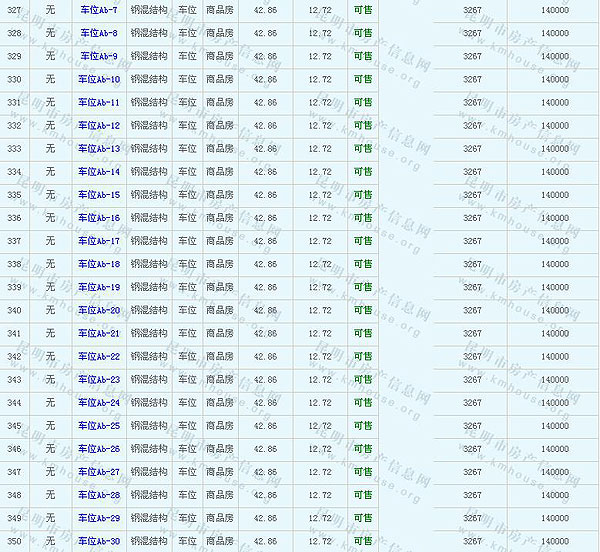This screenshot has height=552, width=600.
Task: Click the 车位Ab-26 link
Action: pyautogui.click(x=99, y=449)
